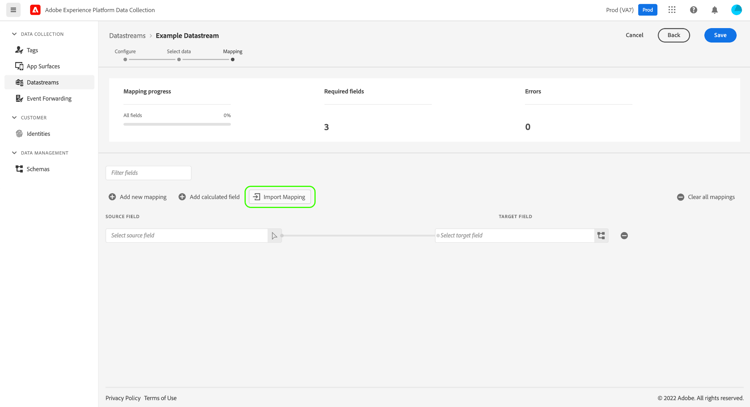Click the Datastreams sidebar icon

pyautogui.click(x=19, y=82)
